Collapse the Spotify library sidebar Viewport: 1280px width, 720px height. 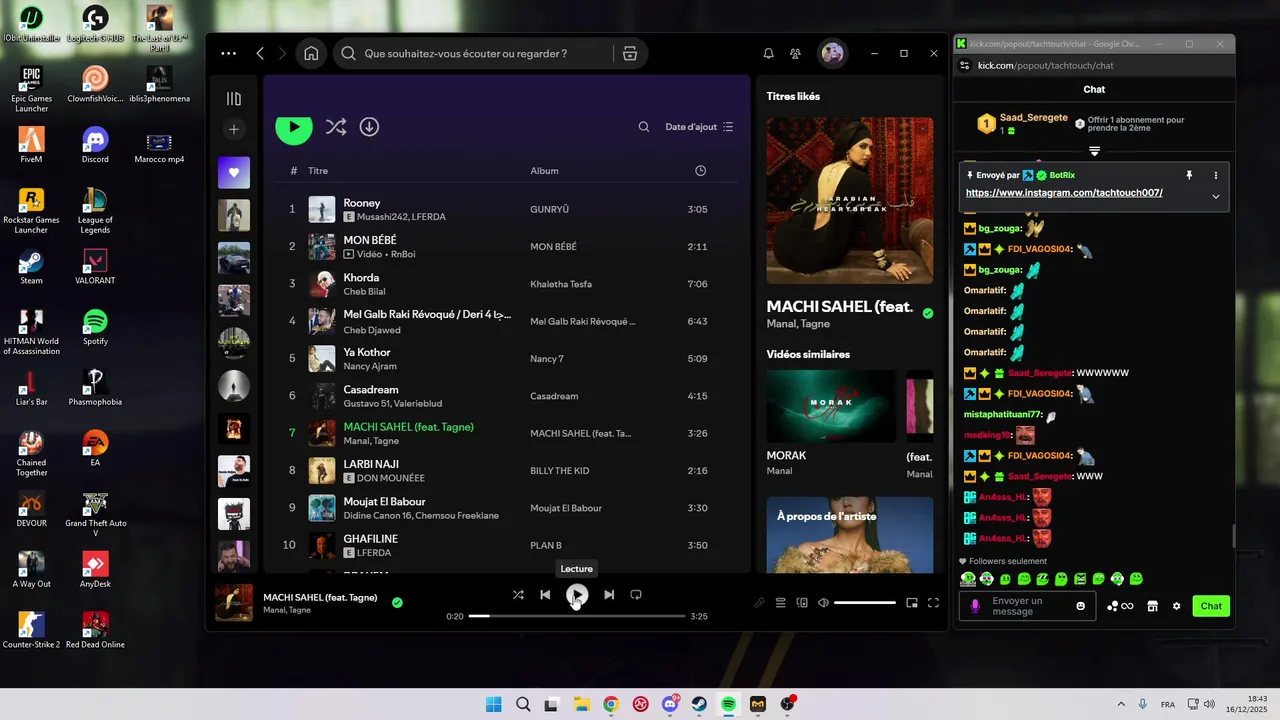[x=234, y=98]
